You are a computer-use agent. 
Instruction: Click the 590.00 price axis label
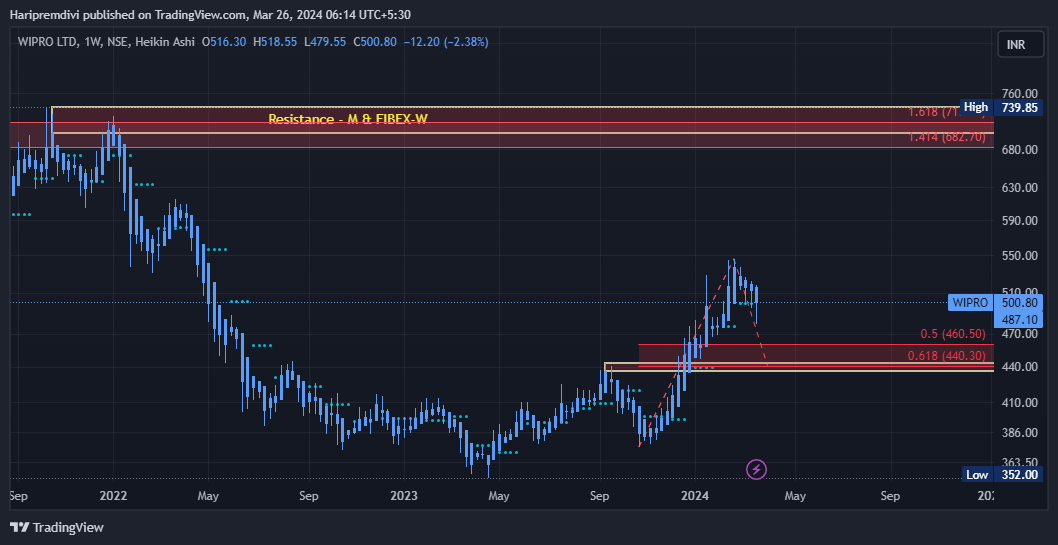pyautogui.click(x=1020, y=220)
